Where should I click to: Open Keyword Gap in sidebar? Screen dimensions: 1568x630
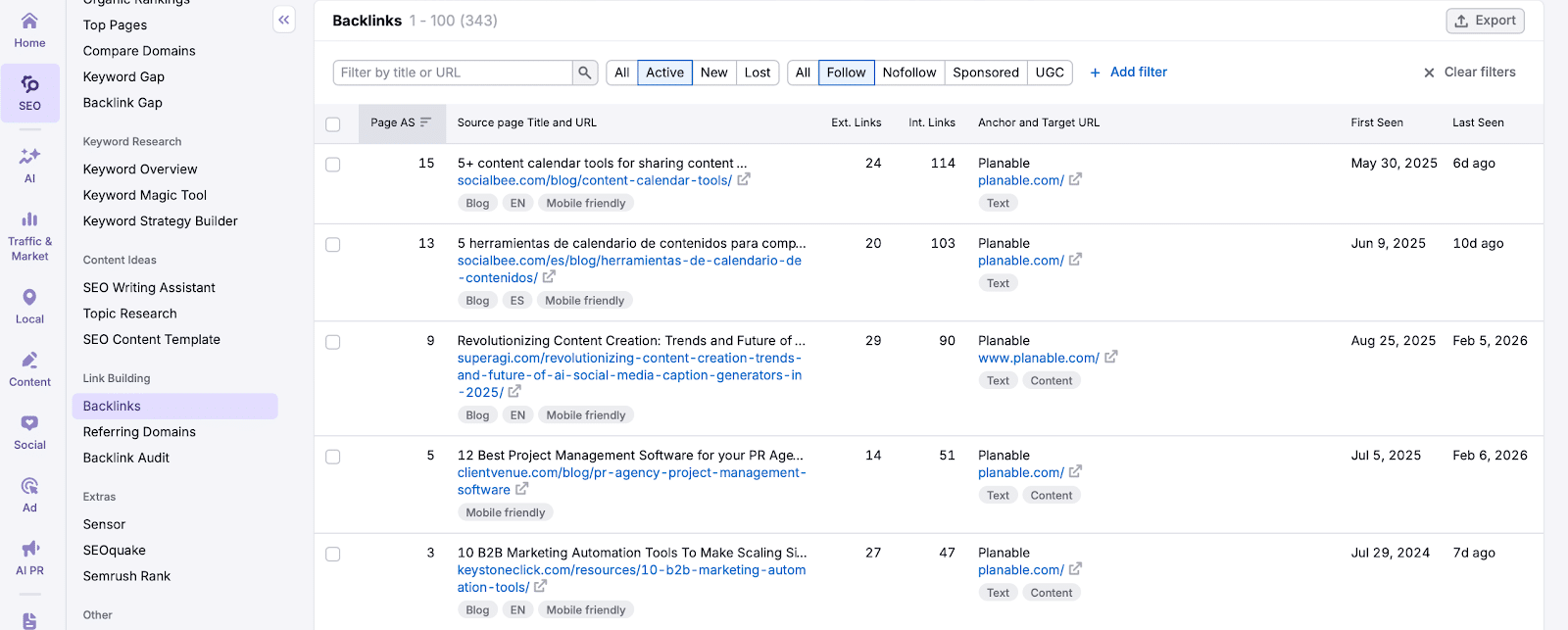(123, 76)
